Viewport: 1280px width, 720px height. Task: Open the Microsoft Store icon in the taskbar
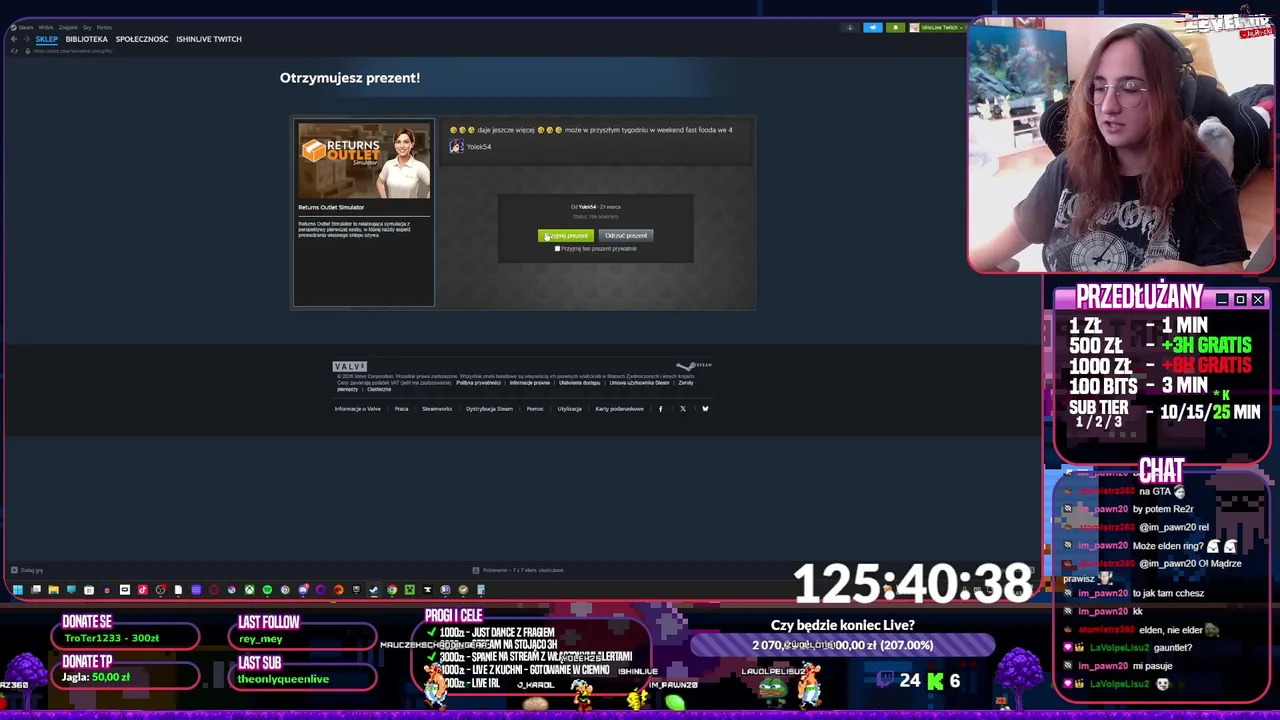point(89,590)
